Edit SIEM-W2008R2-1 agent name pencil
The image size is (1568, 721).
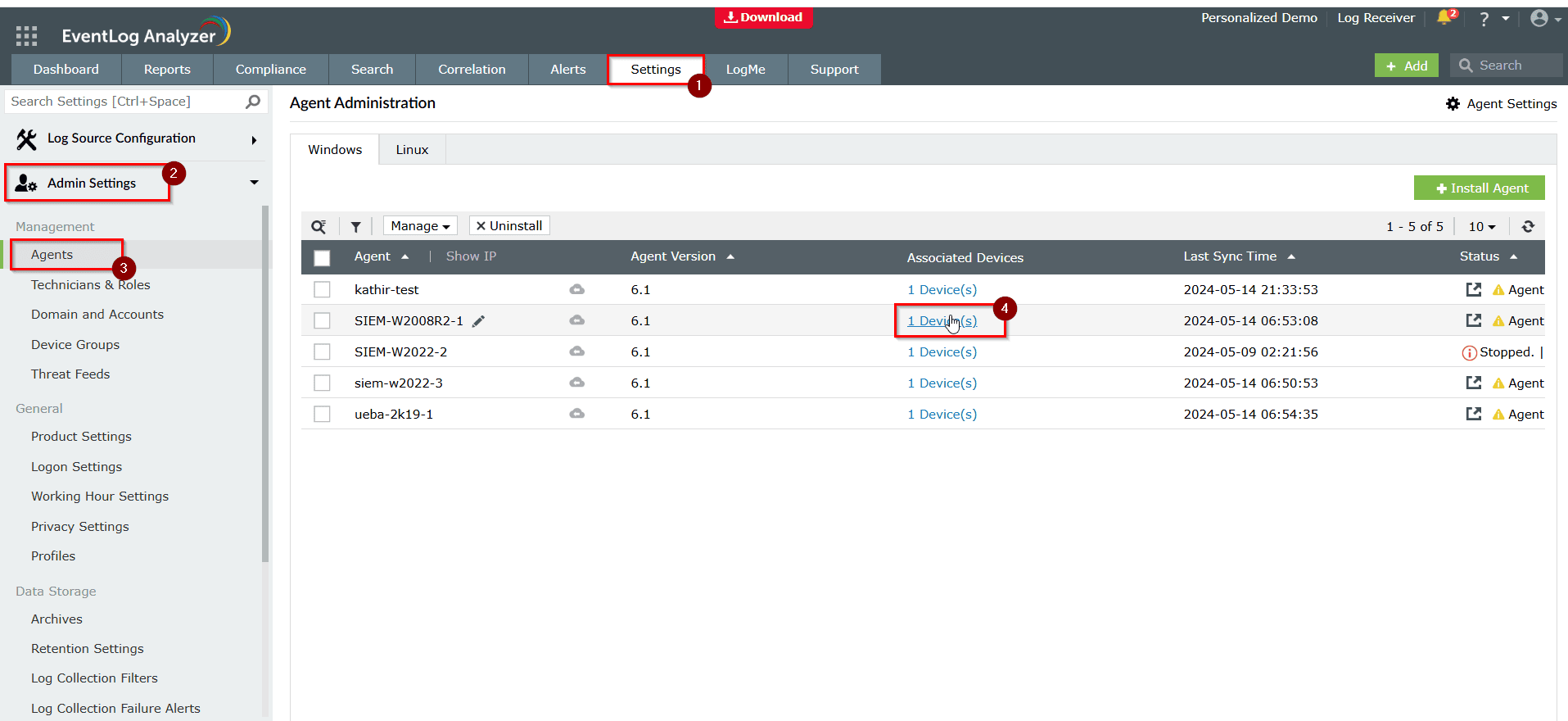tap(479, 321)
